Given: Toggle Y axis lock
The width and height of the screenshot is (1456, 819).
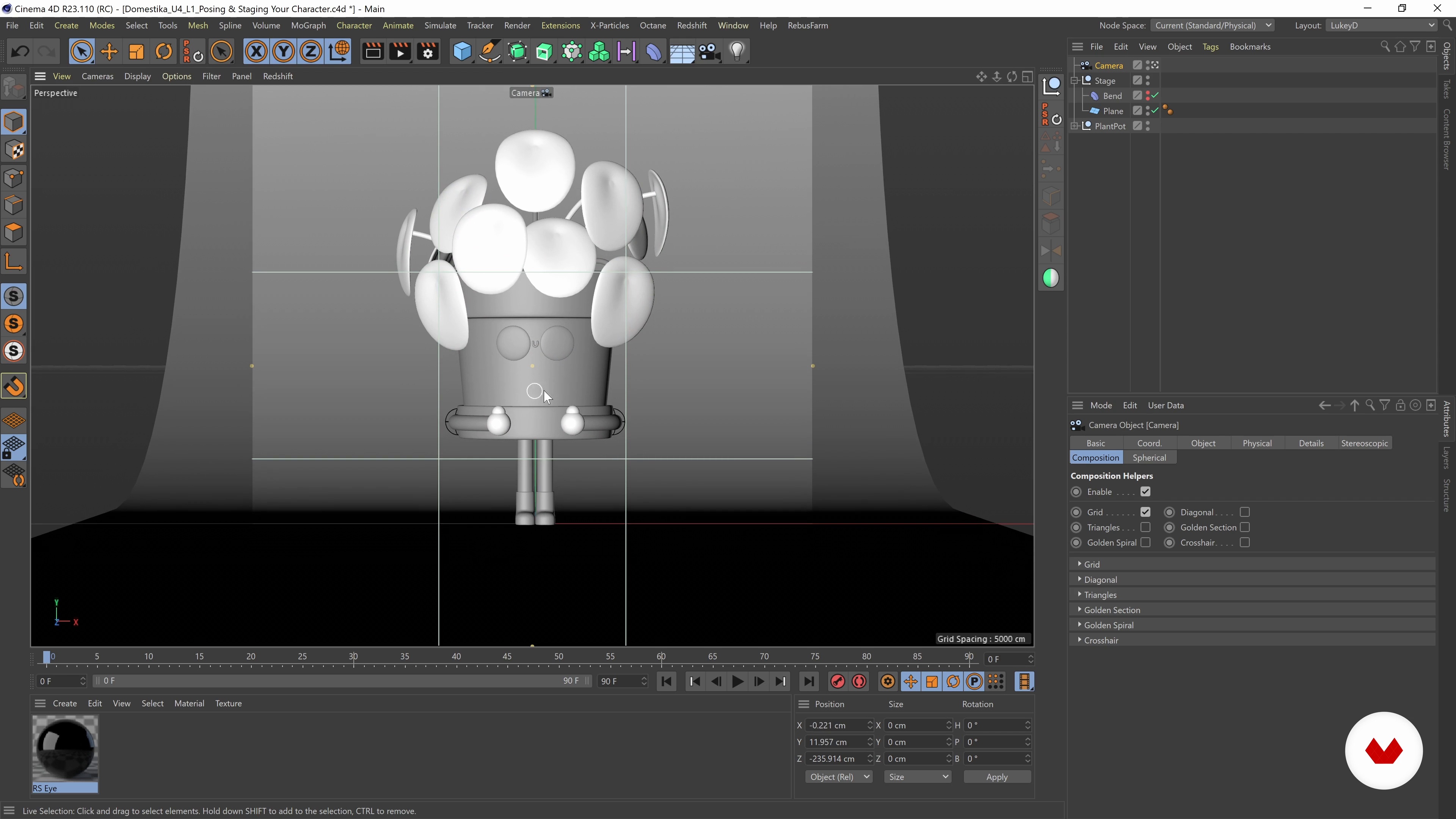Looking at the screenshot, I should point(283,52).
